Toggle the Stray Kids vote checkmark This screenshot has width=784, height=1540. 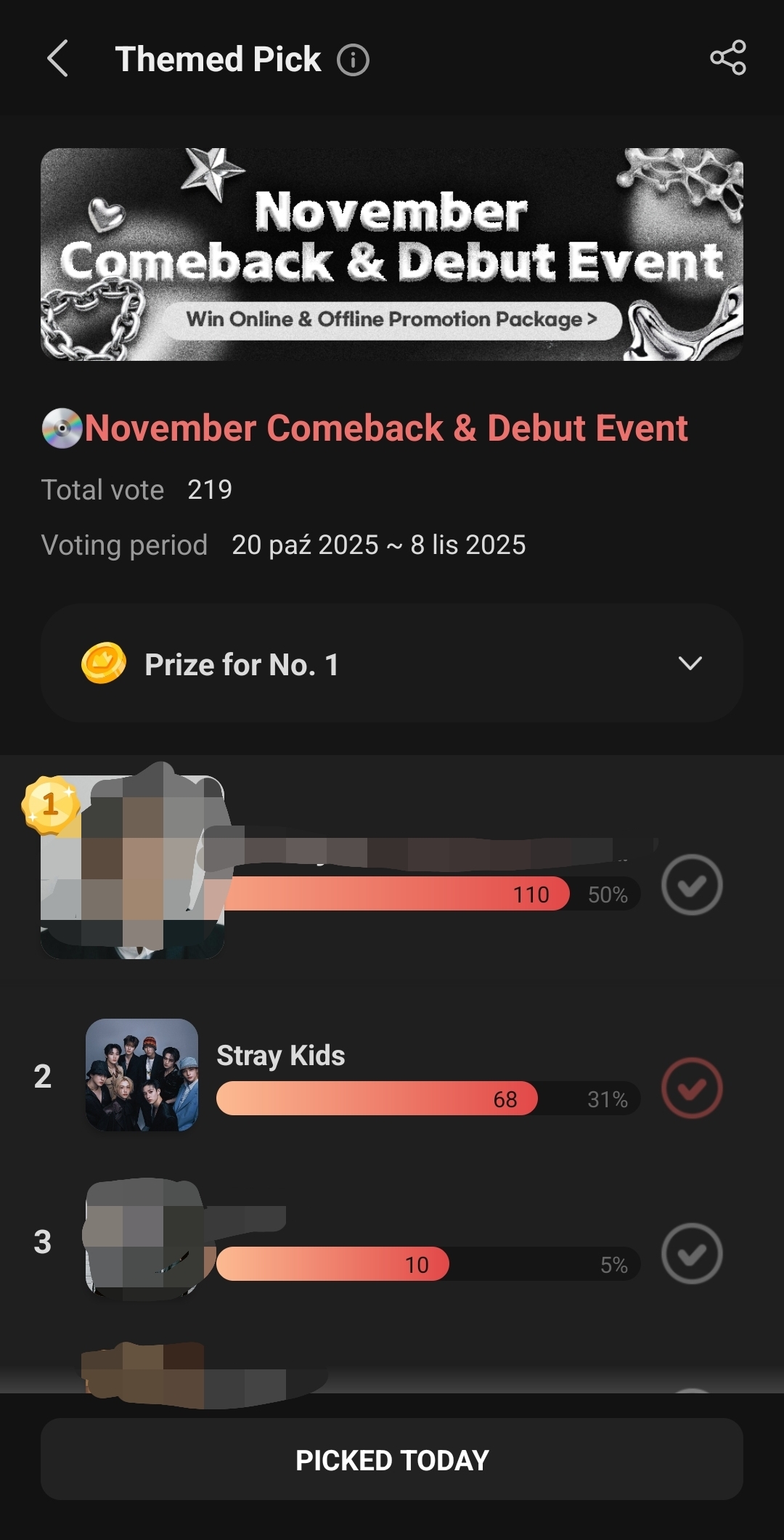(691, 1088)
